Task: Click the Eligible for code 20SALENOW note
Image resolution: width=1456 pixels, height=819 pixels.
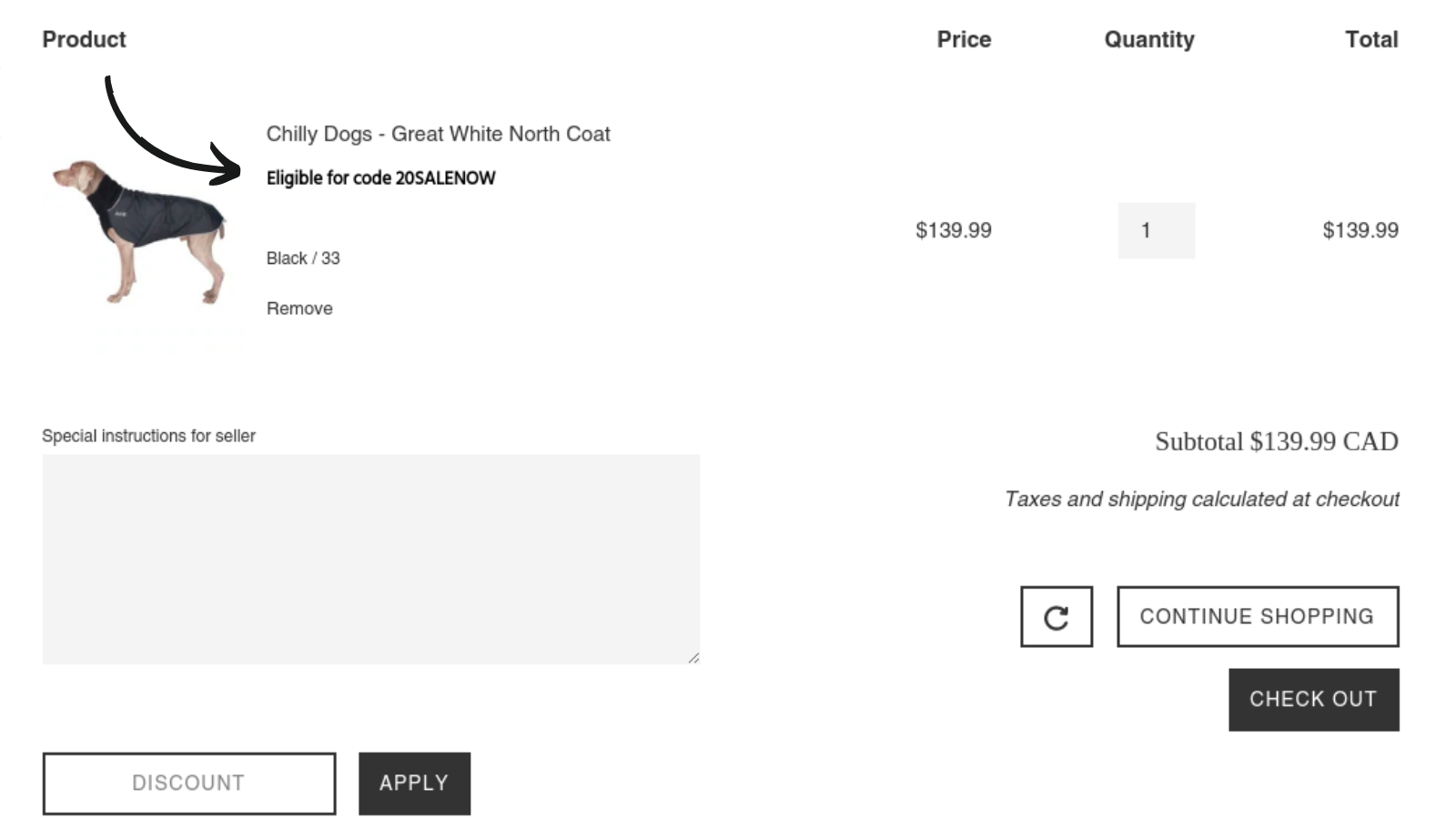Action: point(379,177)
